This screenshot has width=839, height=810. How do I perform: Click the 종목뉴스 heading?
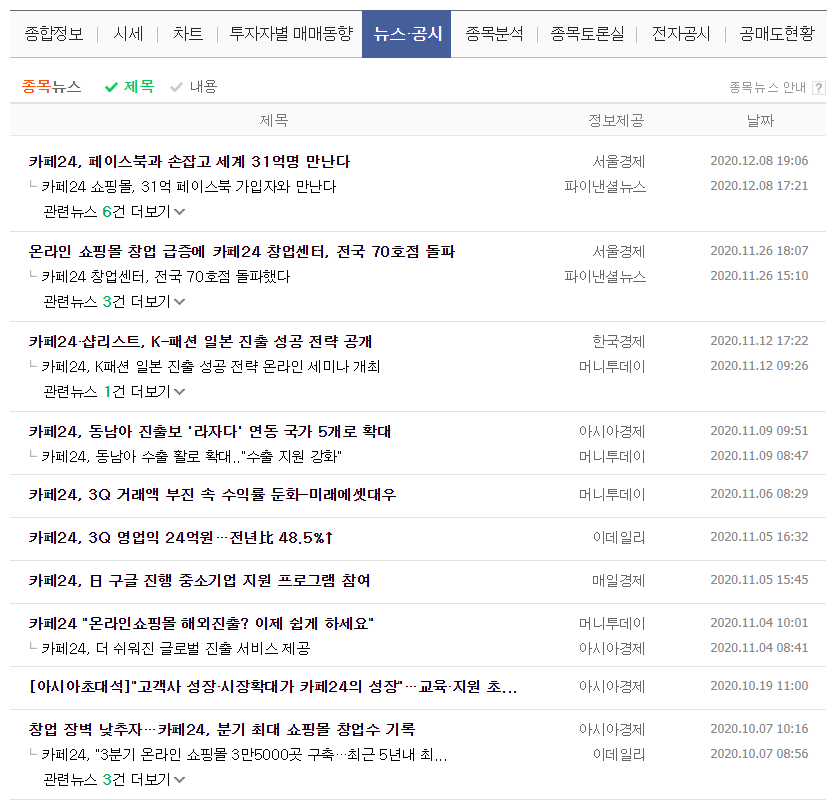tap(51, 87)
